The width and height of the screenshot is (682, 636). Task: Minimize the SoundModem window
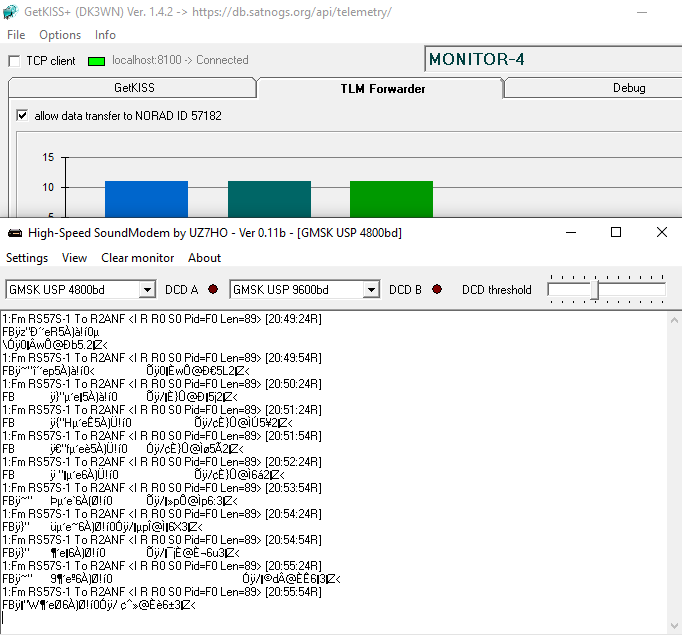(x=571, y=233)
